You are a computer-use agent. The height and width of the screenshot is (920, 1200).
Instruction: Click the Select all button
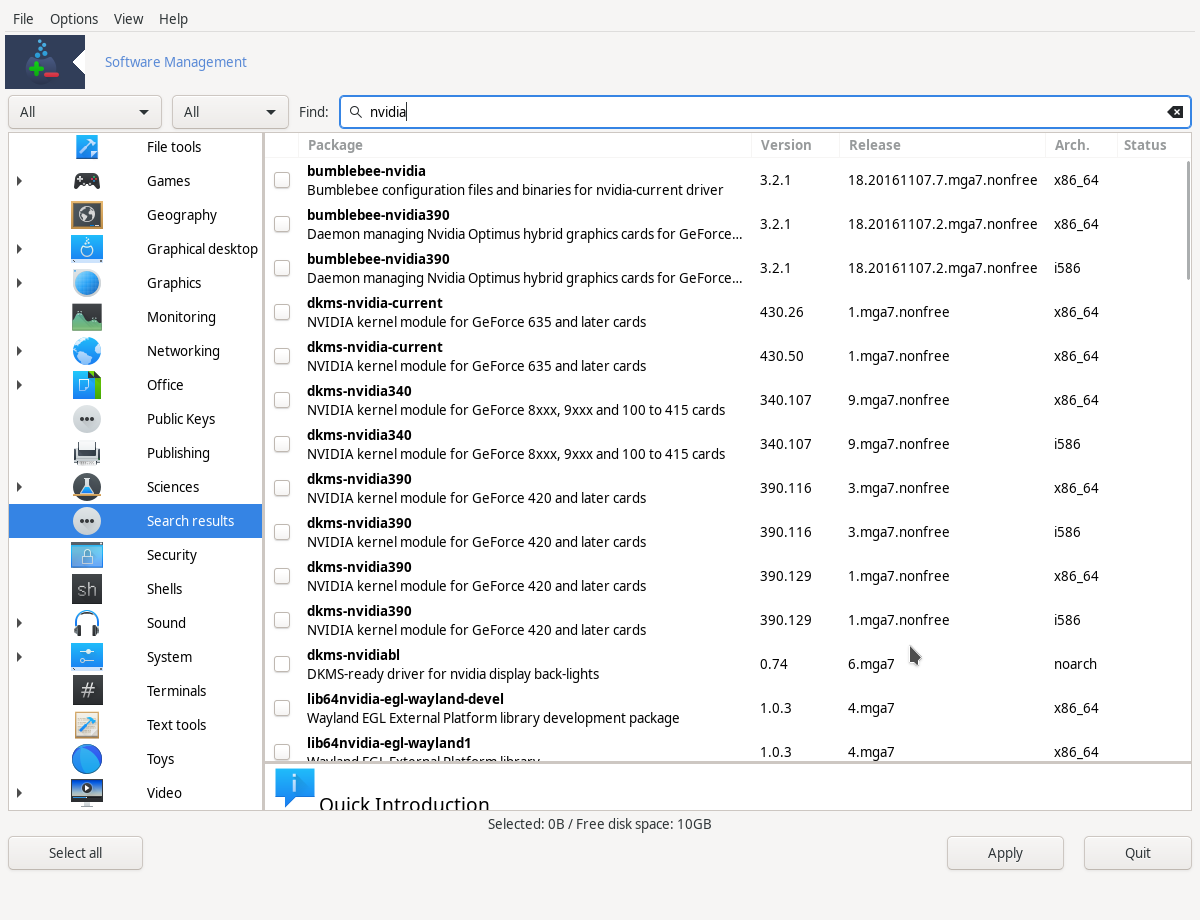pyautogui.click(x=76, y=853)
